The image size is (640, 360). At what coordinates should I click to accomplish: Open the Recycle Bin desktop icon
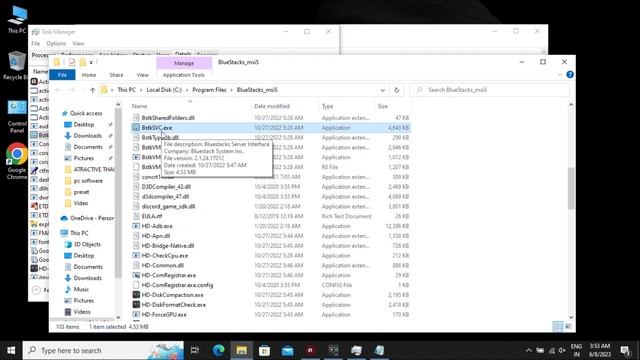pos(16,65)
